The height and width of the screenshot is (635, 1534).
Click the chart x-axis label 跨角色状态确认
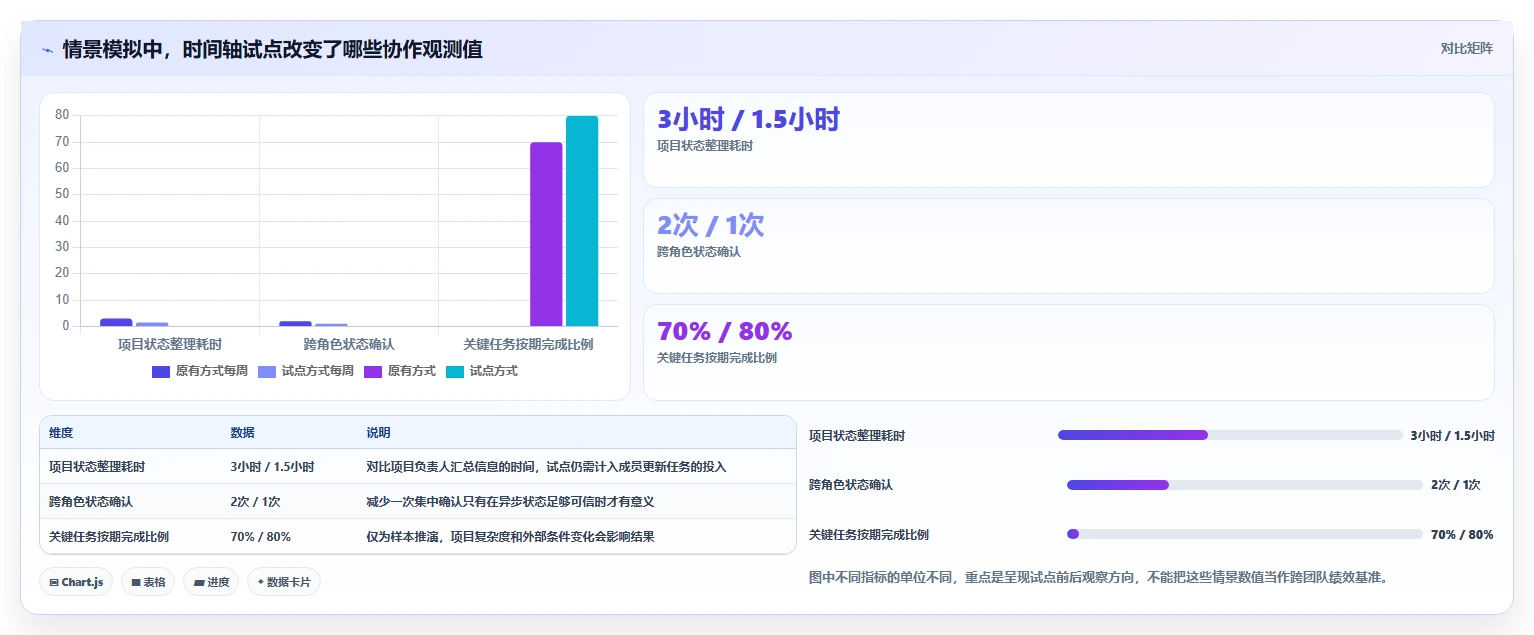coord(349,344)
